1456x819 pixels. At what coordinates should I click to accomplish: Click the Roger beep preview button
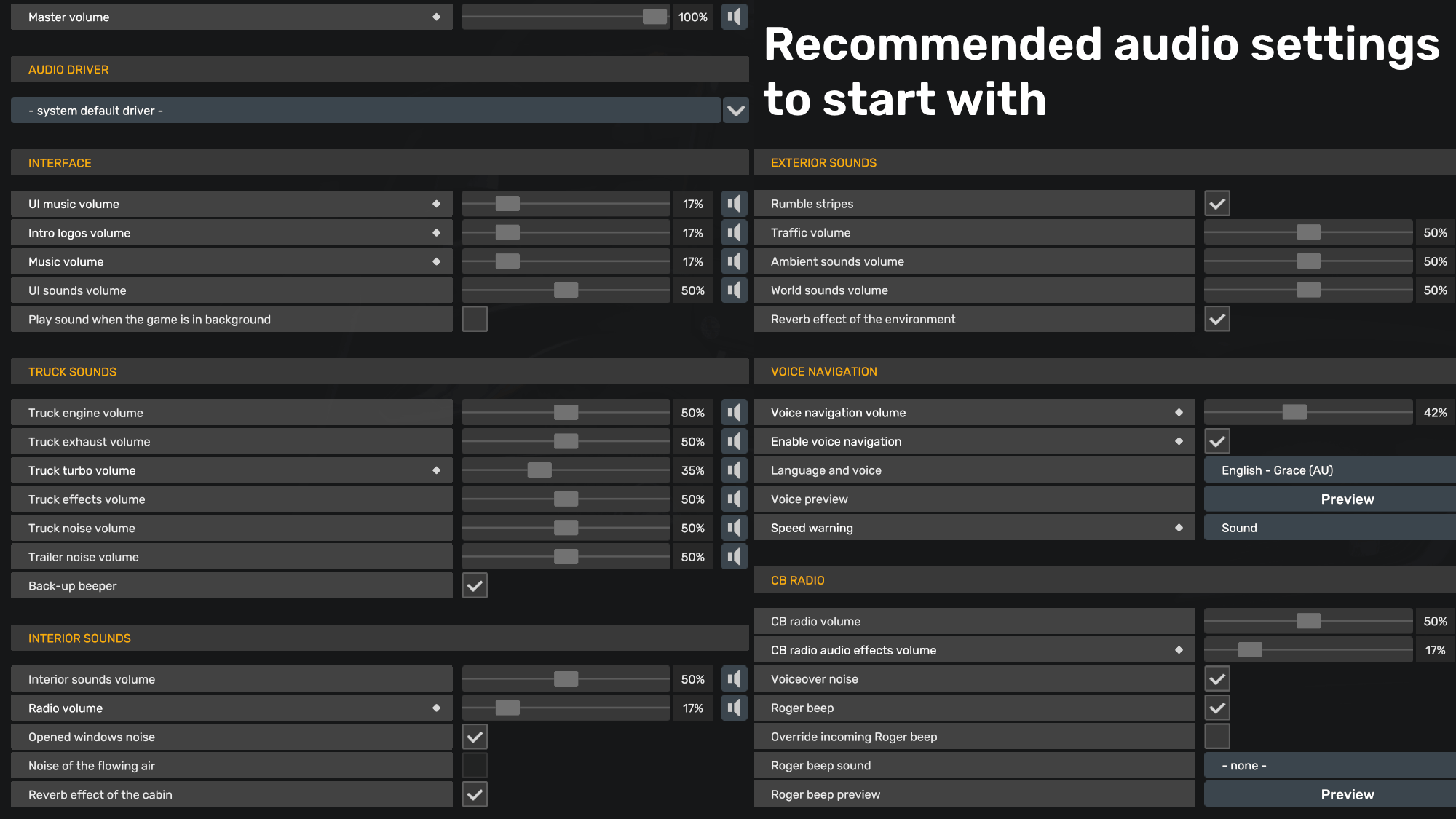1330,794
